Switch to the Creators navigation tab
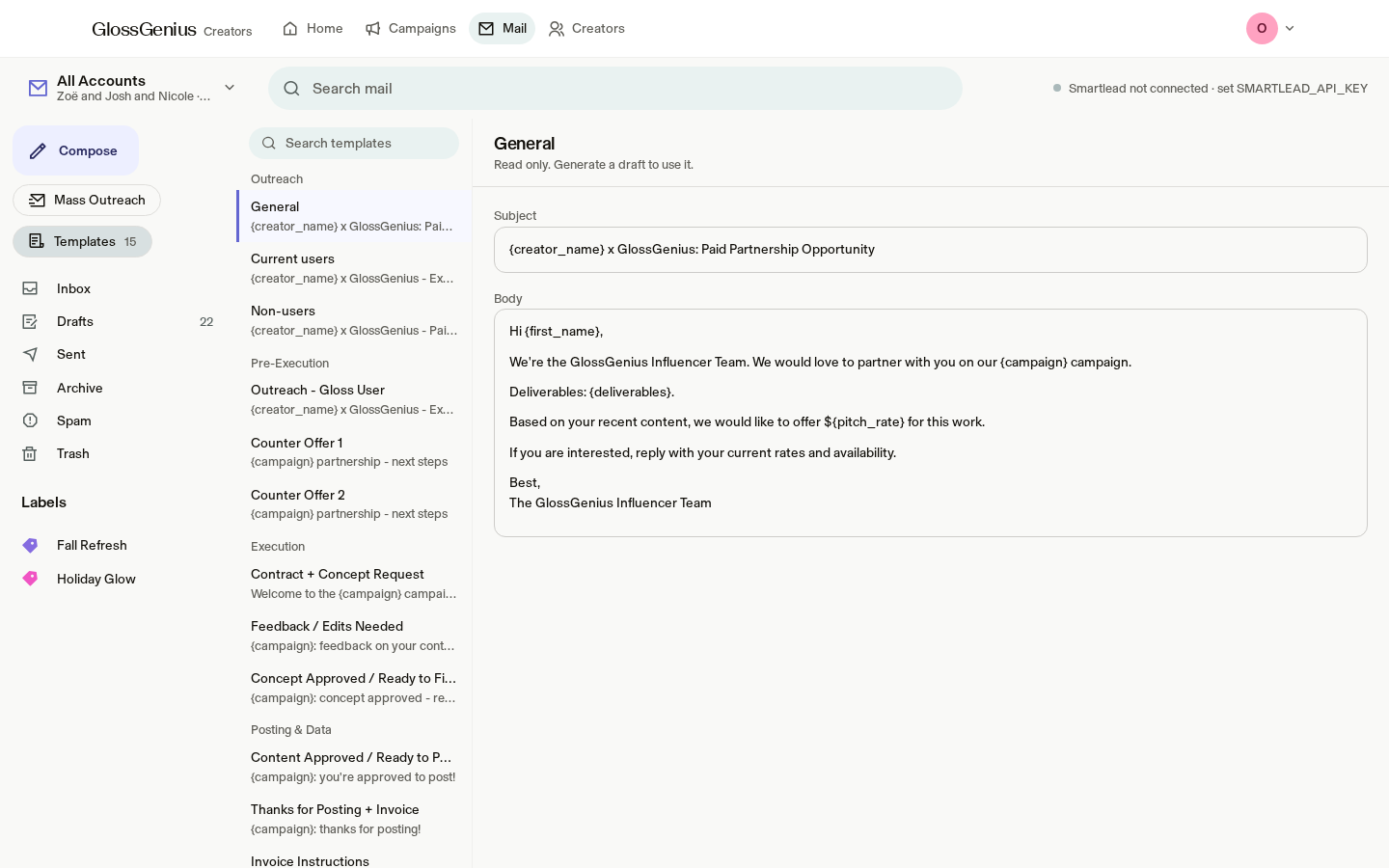The height and width of the screenshot is (868, 1389). [x=586, y=29]
